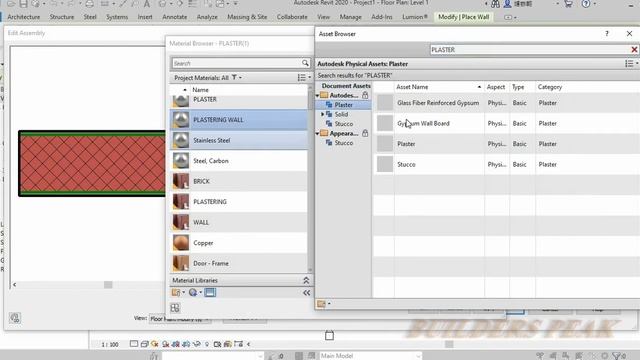Clear the PLASTER search with the red X

click(x=634, y=50)
